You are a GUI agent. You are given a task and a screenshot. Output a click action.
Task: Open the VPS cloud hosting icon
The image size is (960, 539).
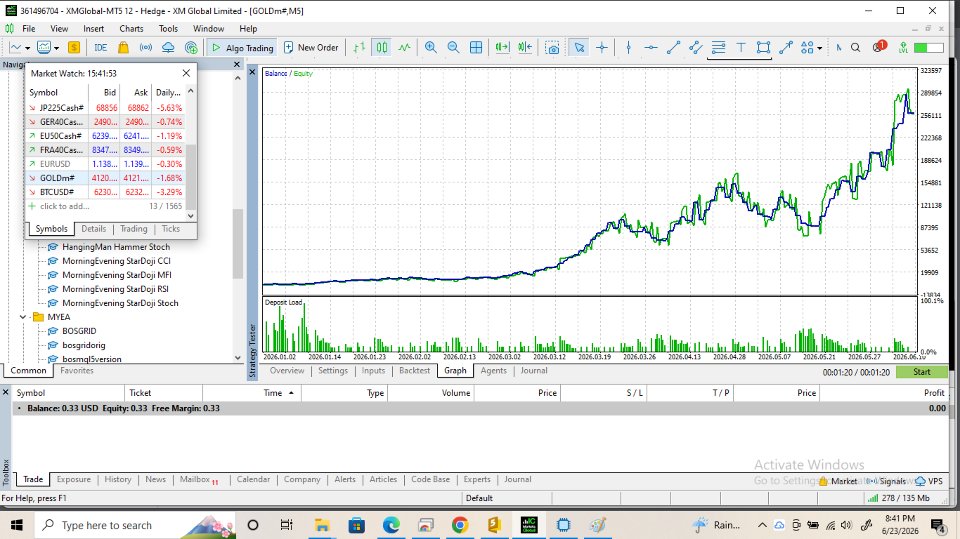[x=168, y=47]
